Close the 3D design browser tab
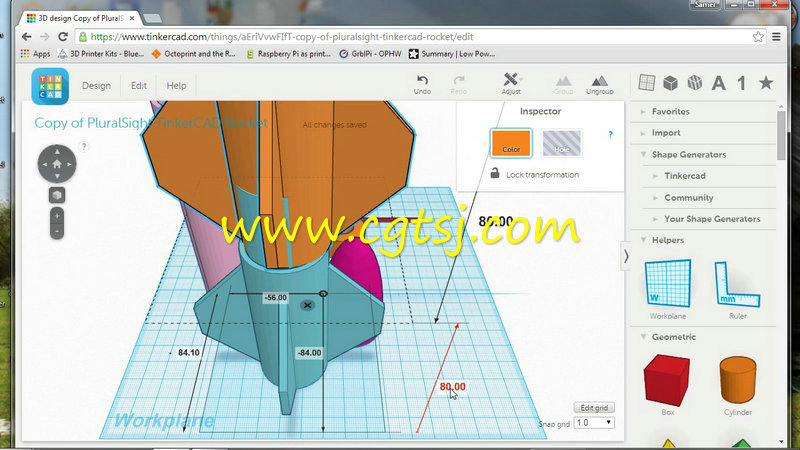The image size is (800, 450). (x=132, y=18)
